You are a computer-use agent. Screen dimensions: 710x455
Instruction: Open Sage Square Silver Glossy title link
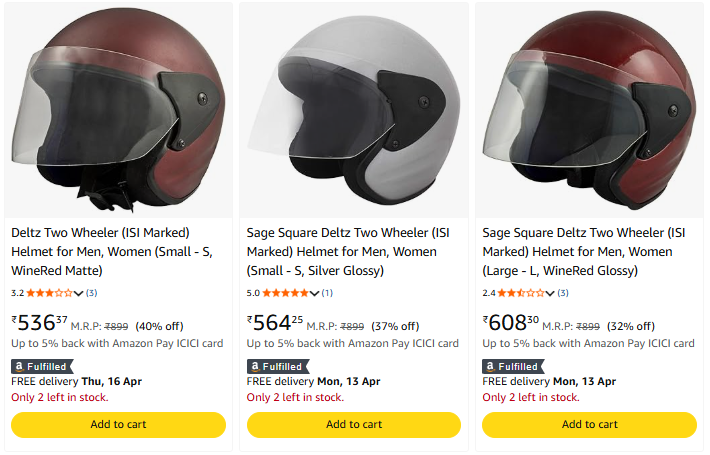click(346, 250)
